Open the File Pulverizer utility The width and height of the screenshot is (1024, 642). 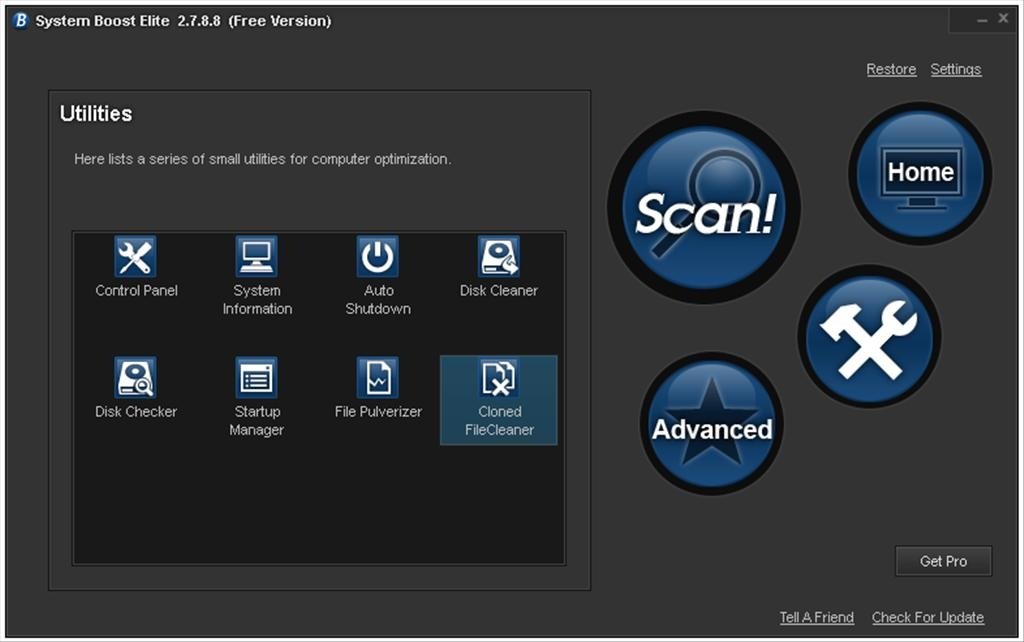tap(377, 388)
